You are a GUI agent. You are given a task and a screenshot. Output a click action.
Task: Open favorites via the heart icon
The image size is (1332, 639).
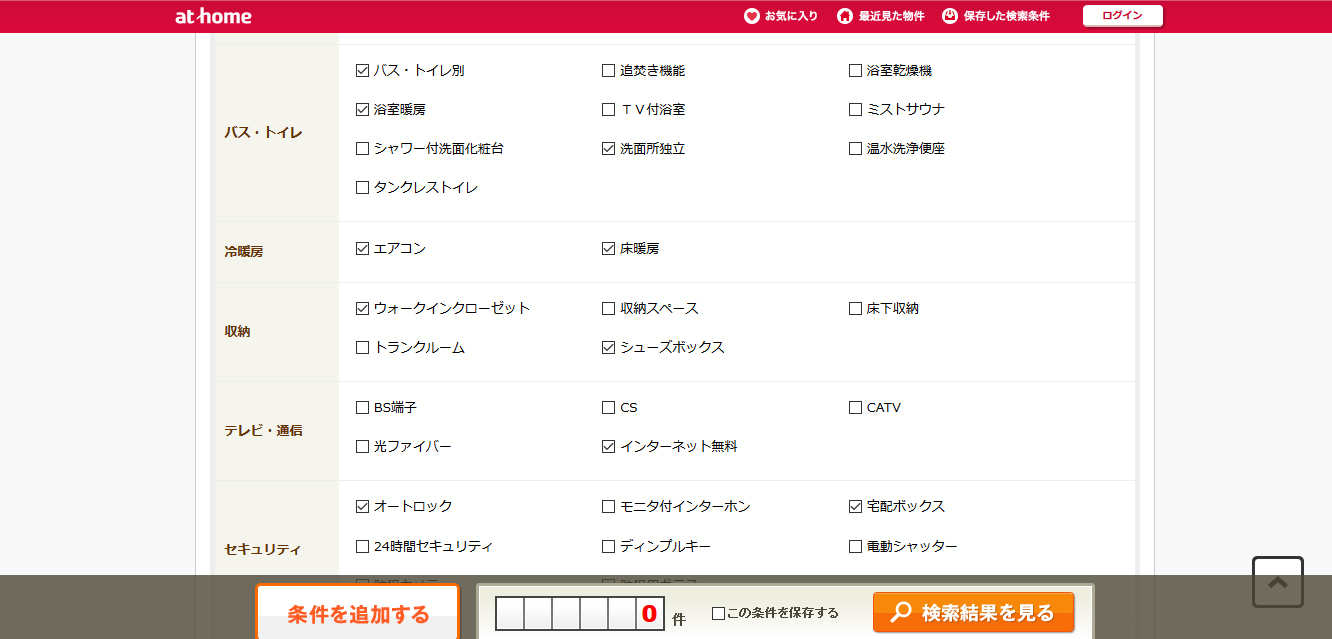[x=752, y=16]
